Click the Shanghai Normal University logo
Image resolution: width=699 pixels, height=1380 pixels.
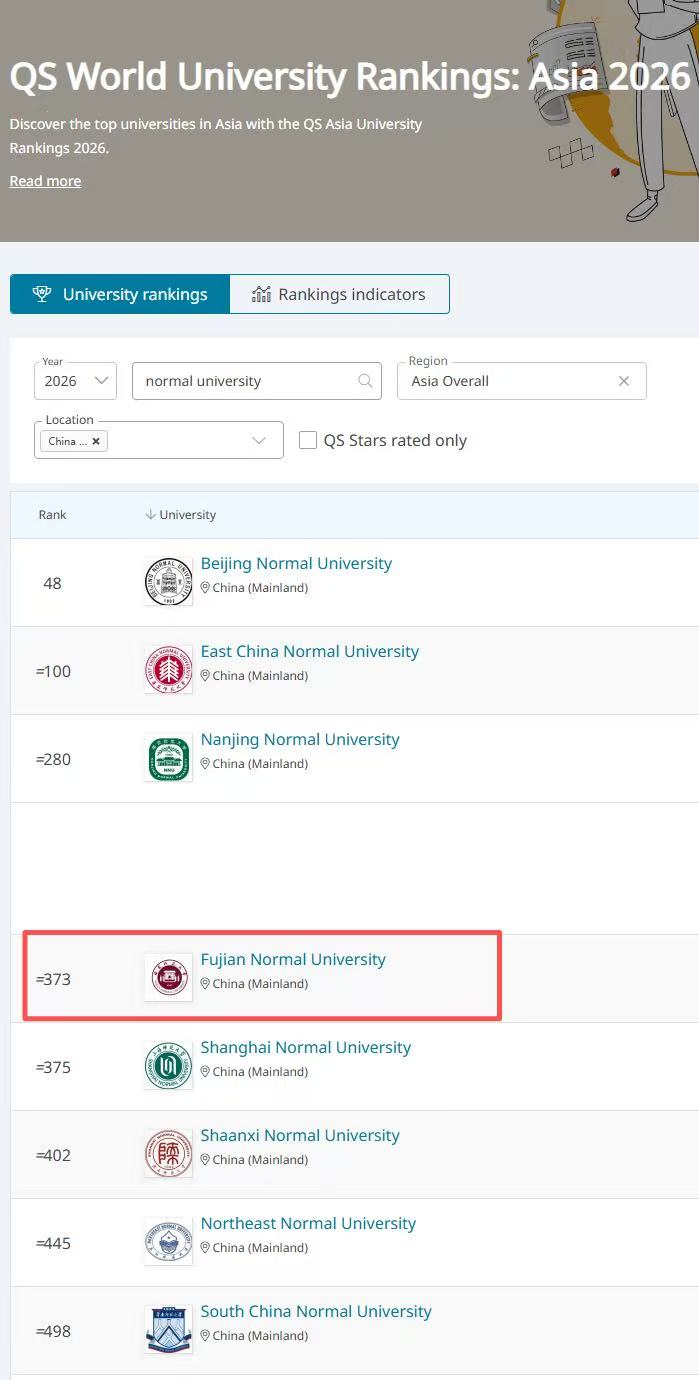pos(168,1065)
